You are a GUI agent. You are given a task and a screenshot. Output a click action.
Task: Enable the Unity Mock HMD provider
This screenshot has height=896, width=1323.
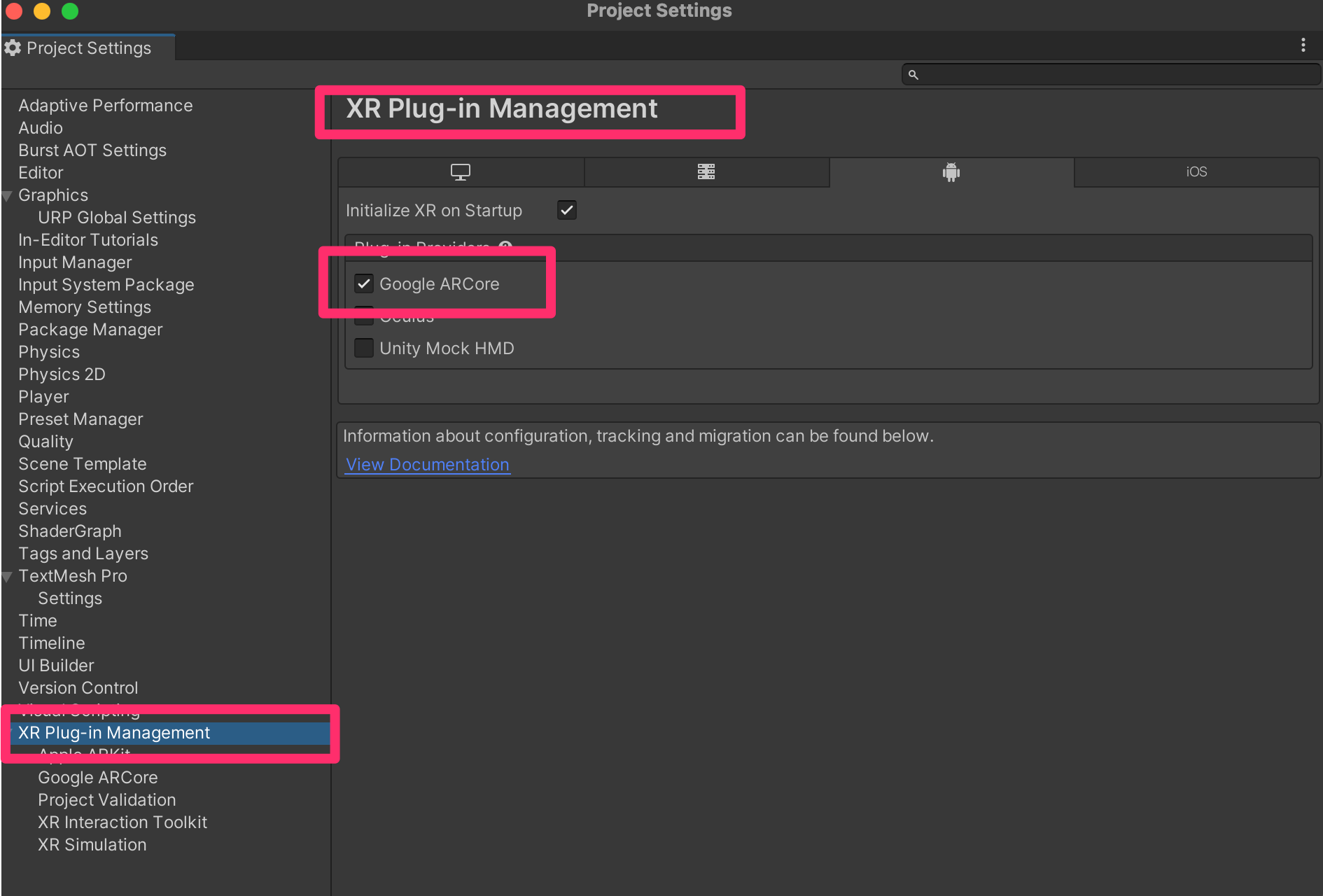pos(364,349)
